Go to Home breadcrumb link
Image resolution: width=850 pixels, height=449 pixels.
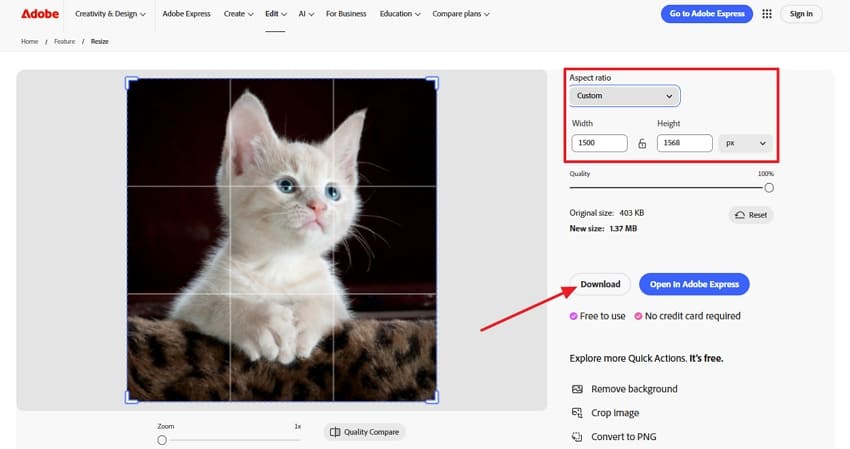29,41
